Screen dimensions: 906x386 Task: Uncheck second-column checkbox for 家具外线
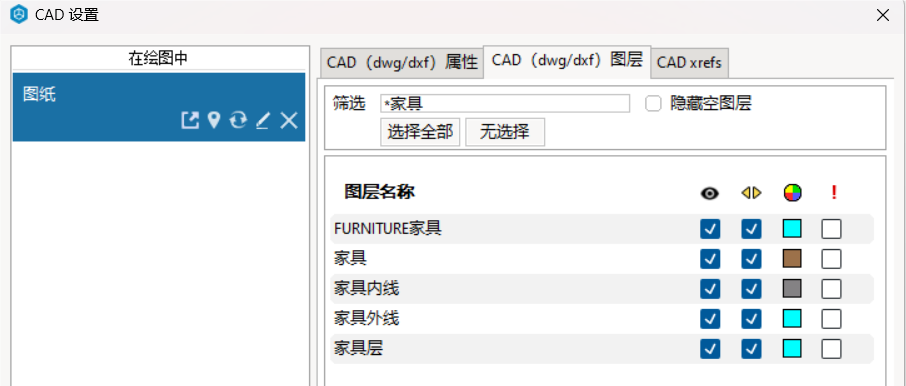[751, 318]
